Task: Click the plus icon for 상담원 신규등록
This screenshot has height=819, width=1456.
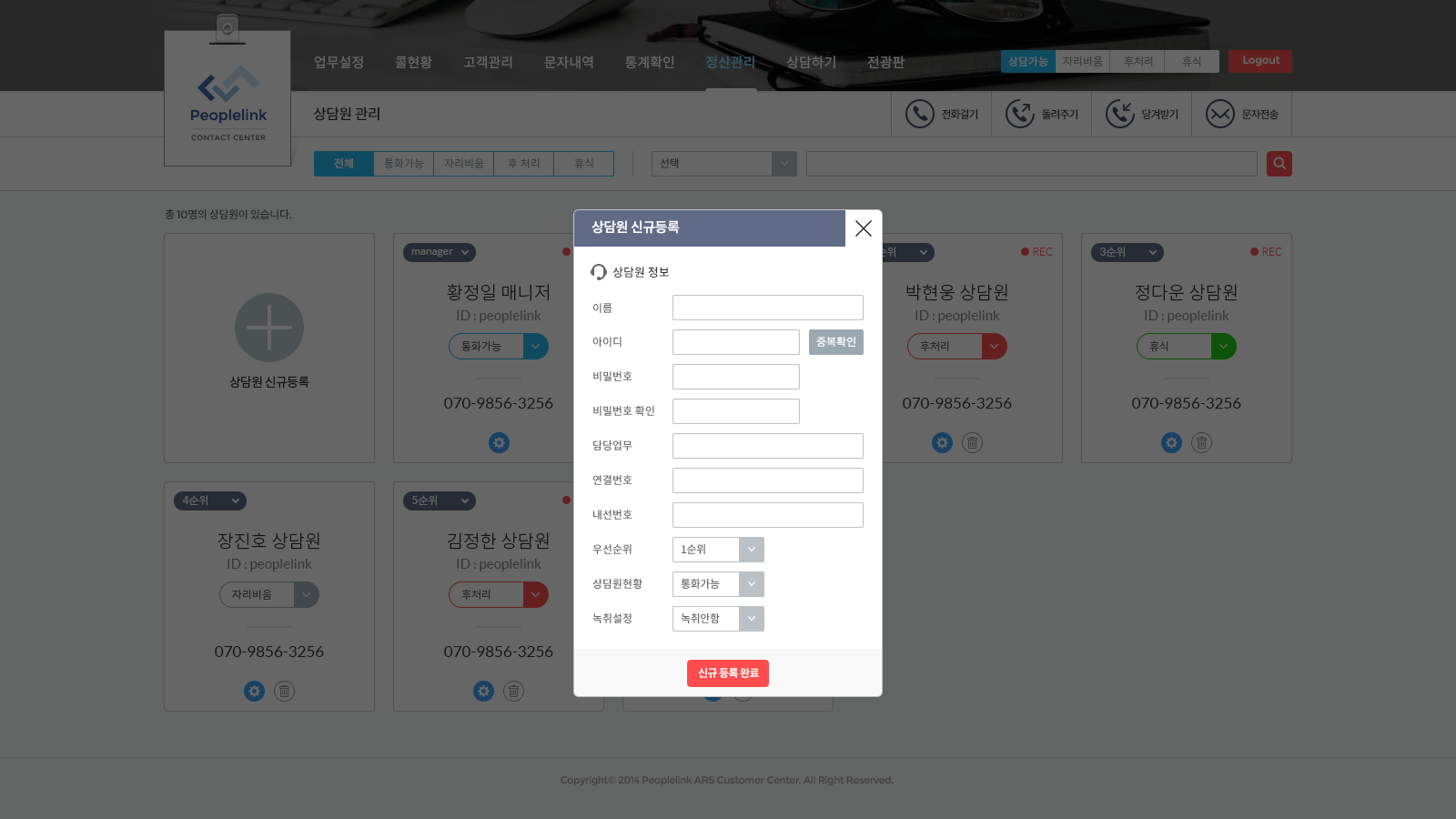Action: 269,328
